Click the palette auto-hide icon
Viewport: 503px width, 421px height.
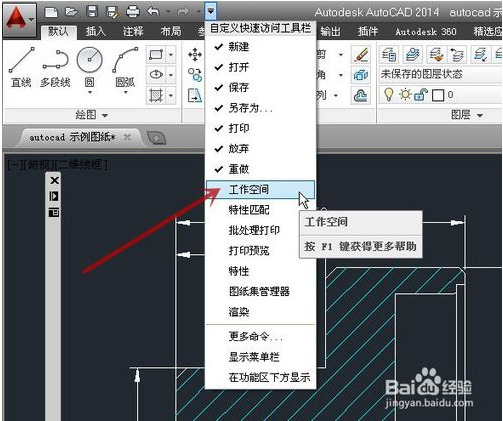54,196
